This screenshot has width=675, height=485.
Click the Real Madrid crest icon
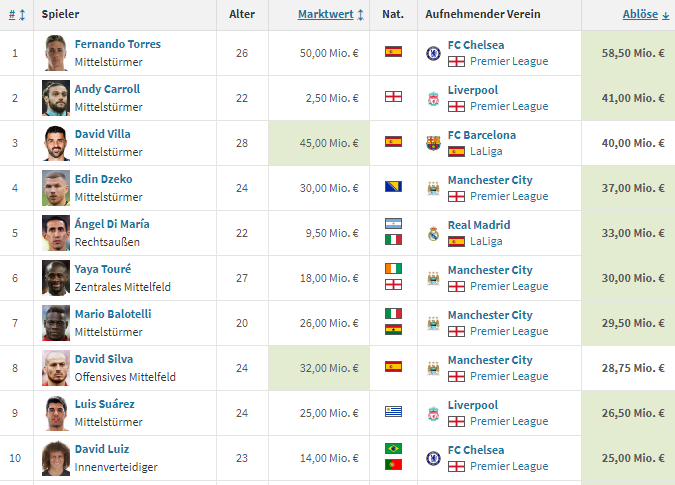[x=433, y=233]
